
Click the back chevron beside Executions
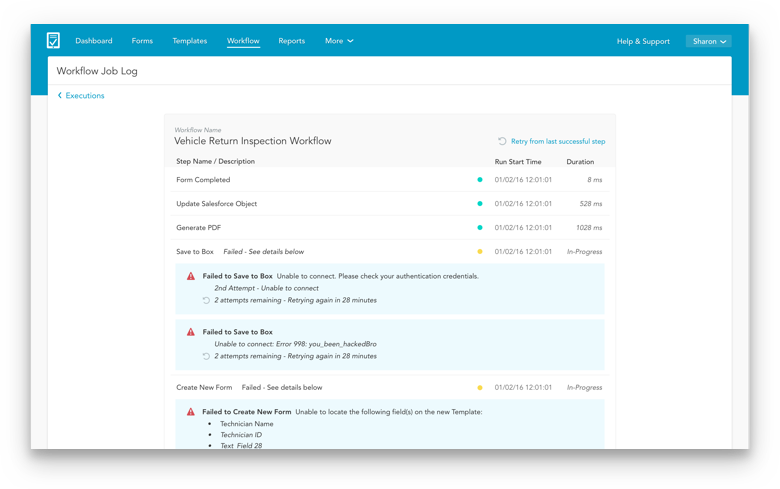pos(60,95)
